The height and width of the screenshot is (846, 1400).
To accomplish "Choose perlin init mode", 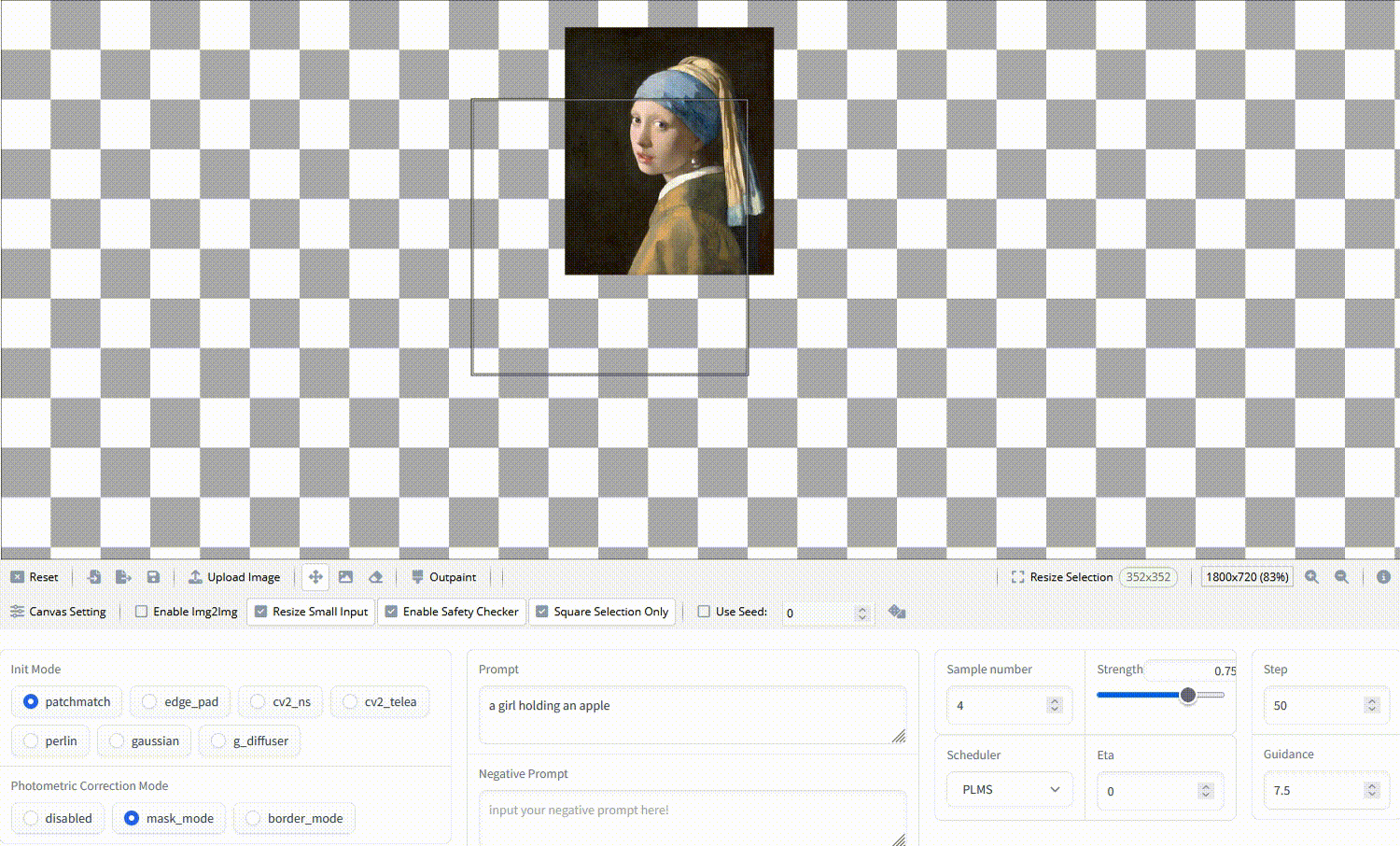I will pyautogui.click(x=50, y=740).
